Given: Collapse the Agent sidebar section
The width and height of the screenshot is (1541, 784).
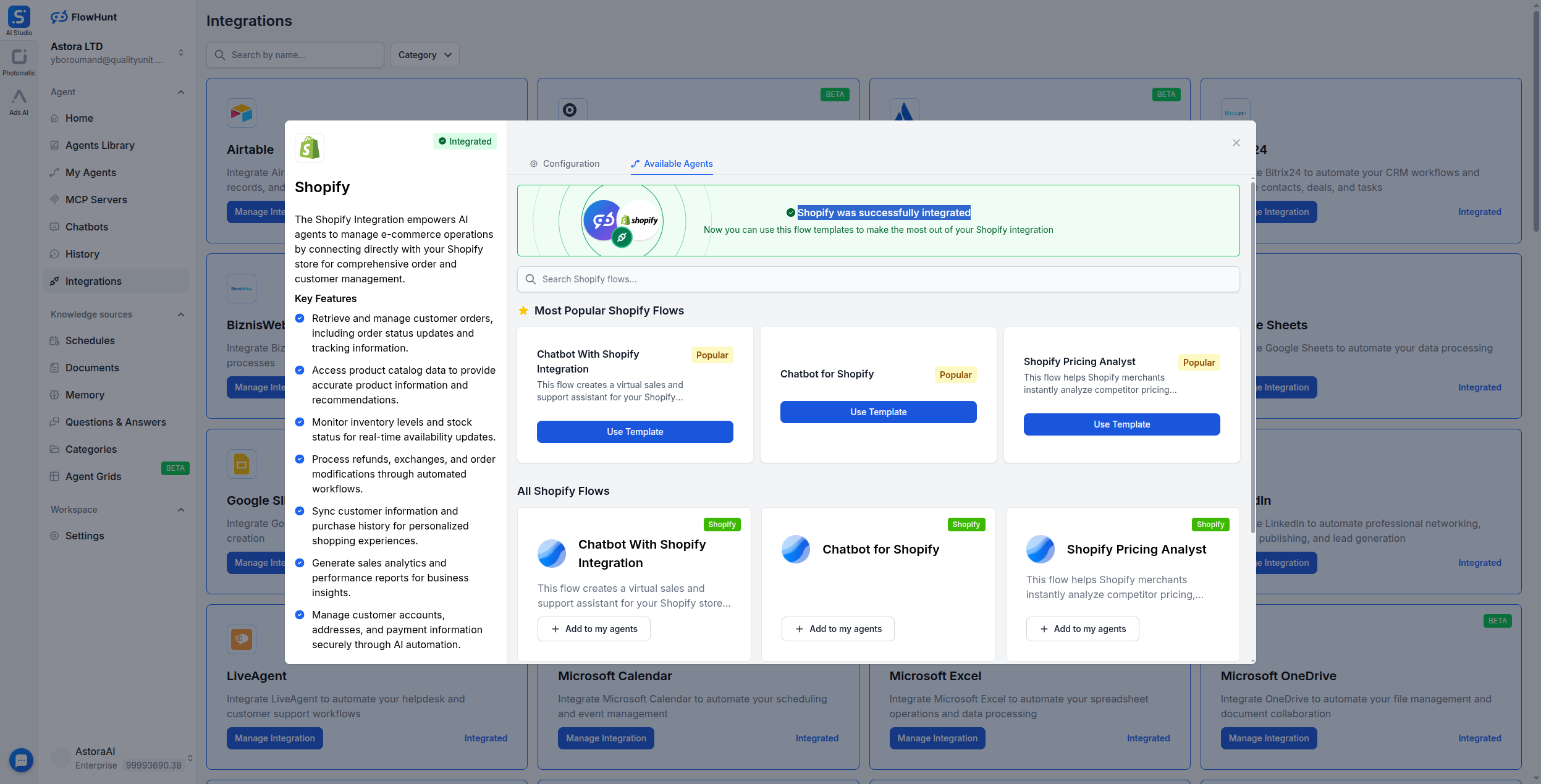Looking at the screenshot, I should coord(180,92).
